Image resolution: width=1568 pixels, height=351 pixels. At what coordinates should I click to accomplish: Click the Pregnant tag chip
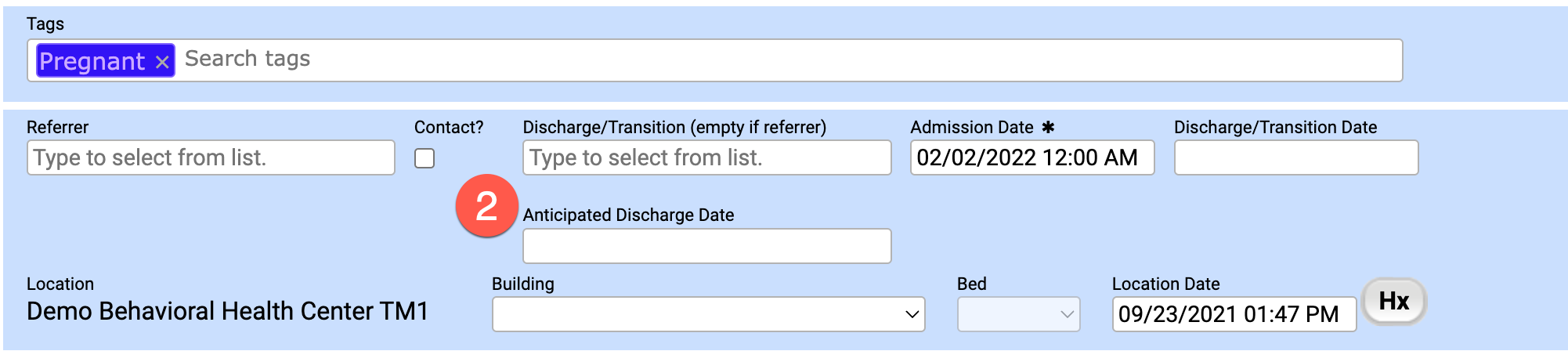point(92,61)
